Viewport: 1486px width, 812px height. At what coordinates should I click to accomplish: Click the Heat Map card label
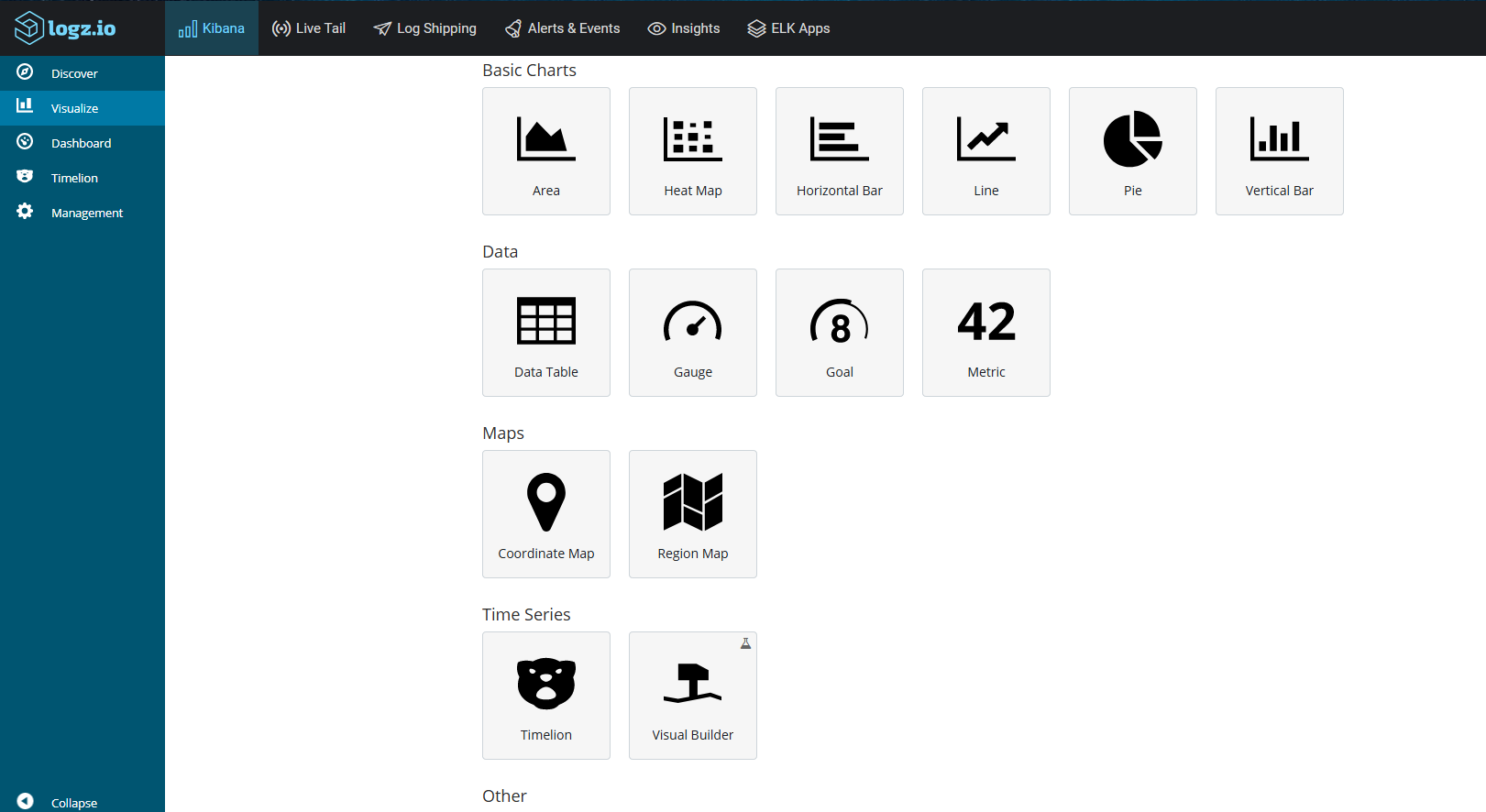(693, 191)
